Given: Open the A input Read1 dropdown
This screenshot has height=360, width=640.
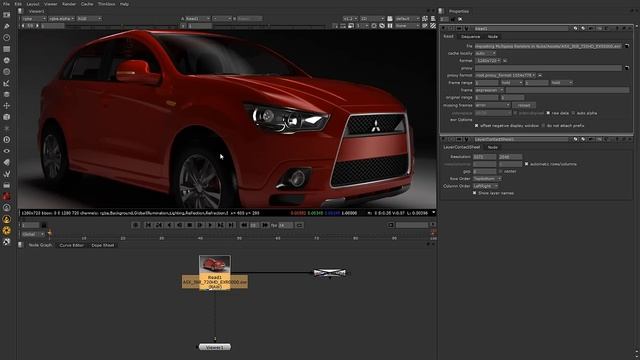Looking at the screenshot, I should [198, 18].
